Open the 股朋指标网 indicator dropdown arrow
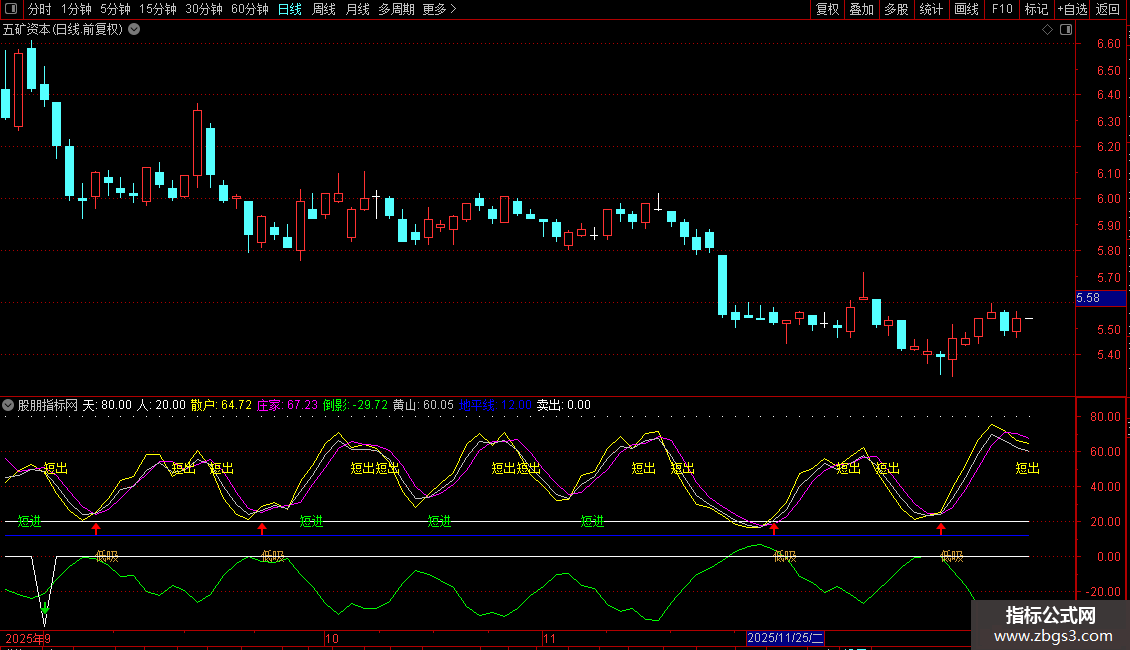 point(9,406)
